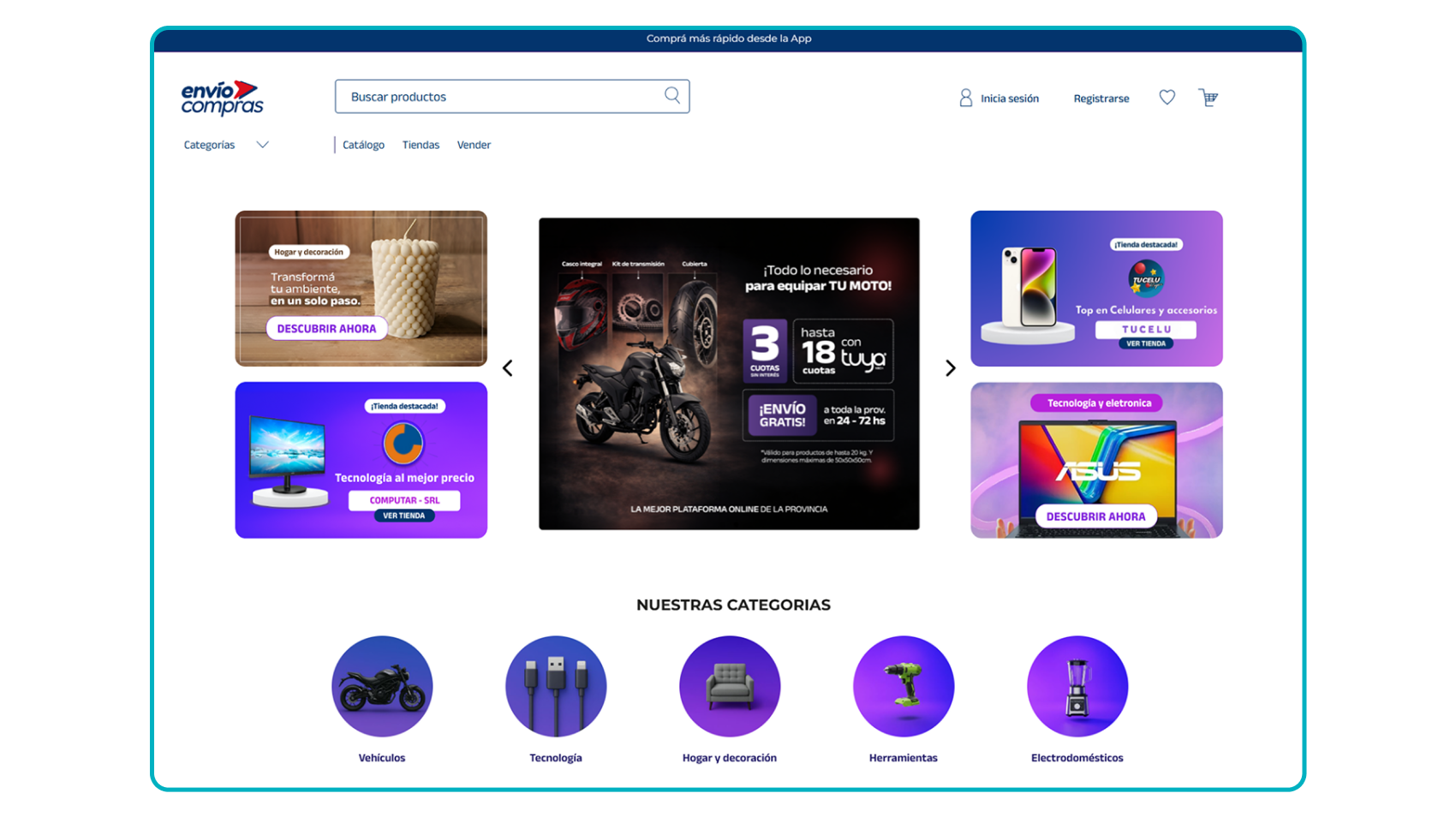Go to Envío Compras logo home
Viewport: 1456px width, 817px height.
point(222,98)
